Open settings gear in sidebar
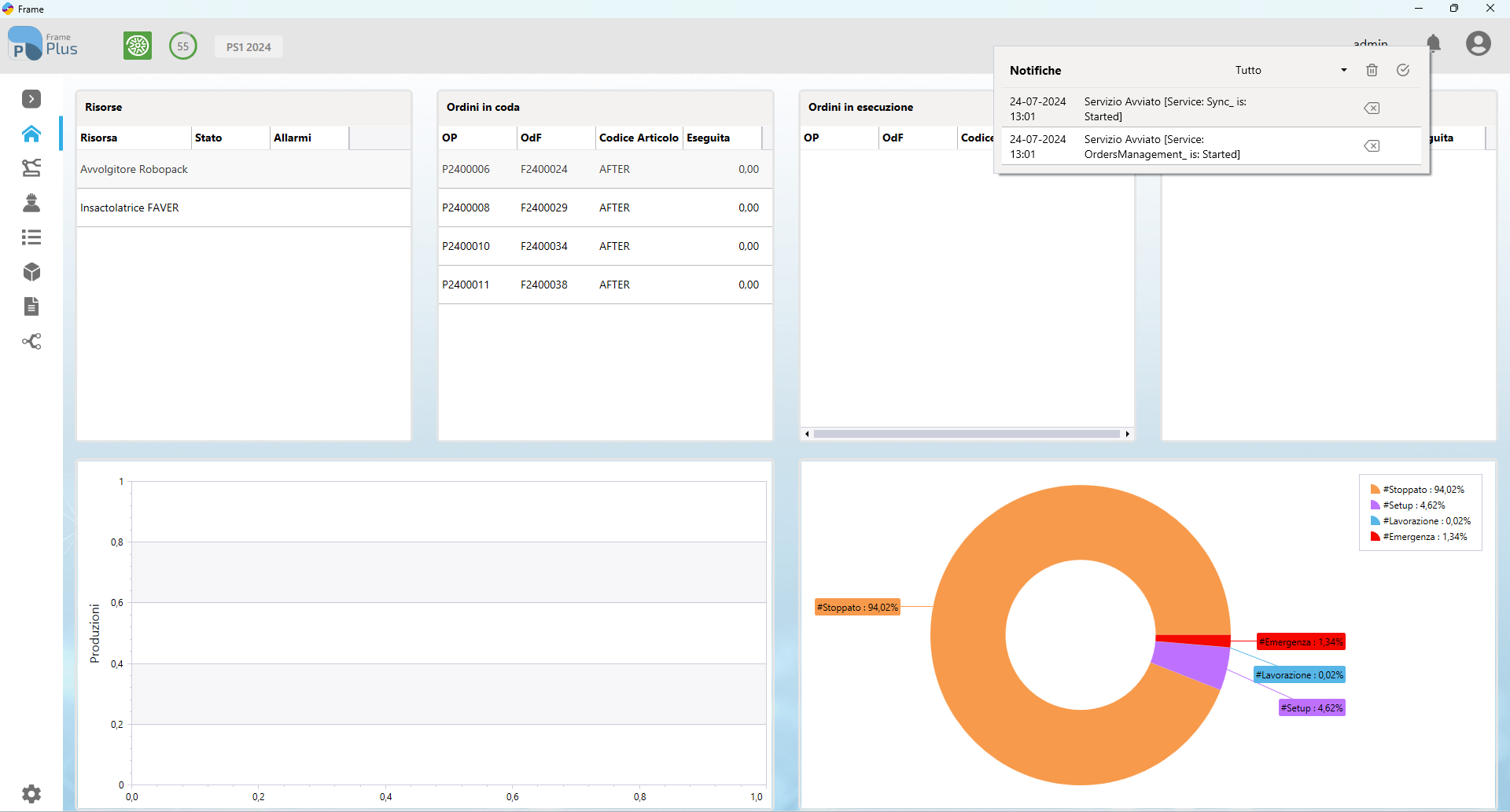 [31, 794]
